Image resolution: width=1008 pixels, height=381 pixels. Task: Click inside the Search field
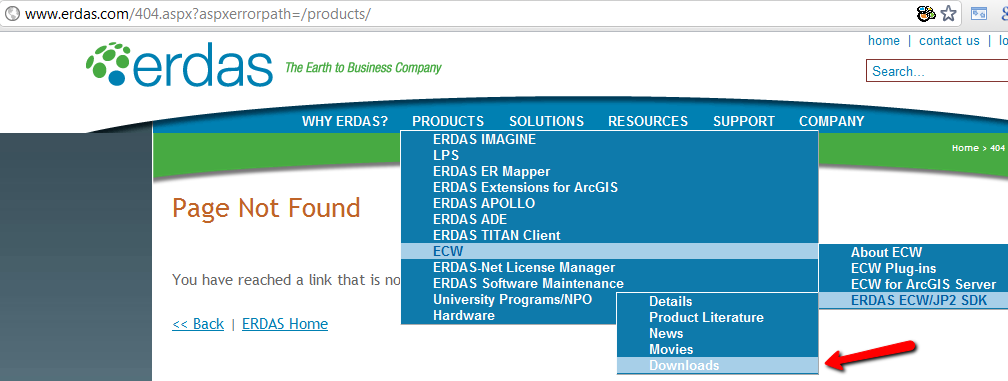coord(937,71)
